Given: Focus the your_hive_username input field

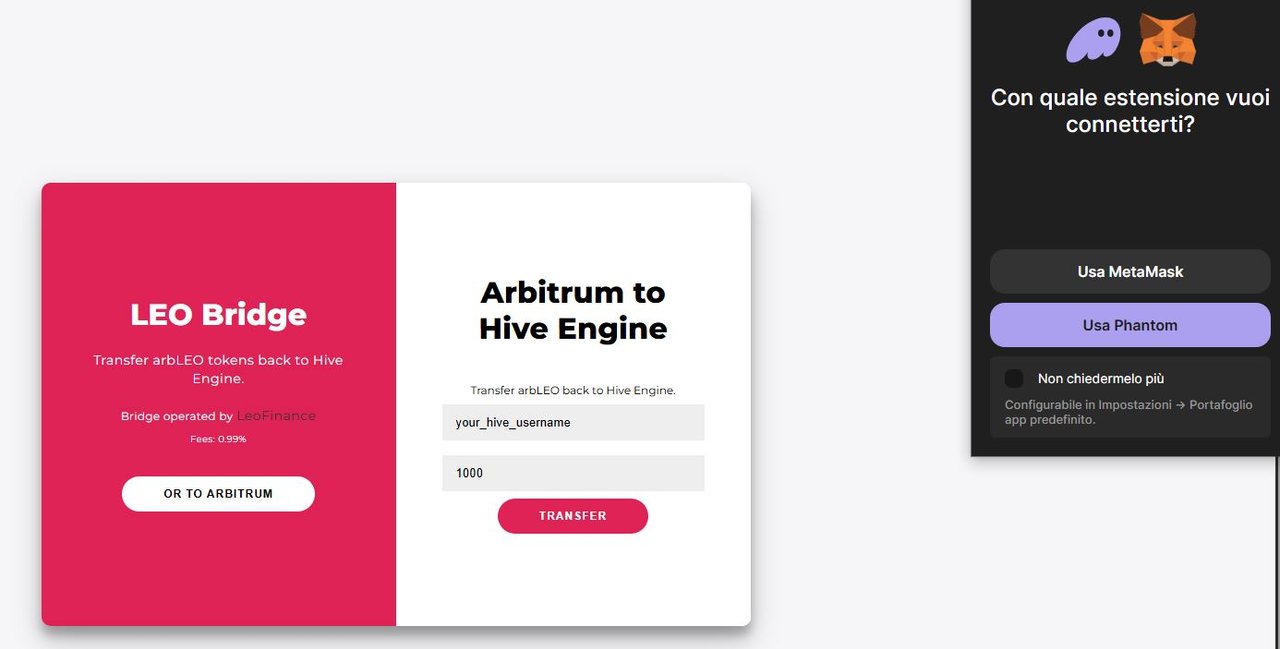Looking at the screenshot, I should click(573, 422).
